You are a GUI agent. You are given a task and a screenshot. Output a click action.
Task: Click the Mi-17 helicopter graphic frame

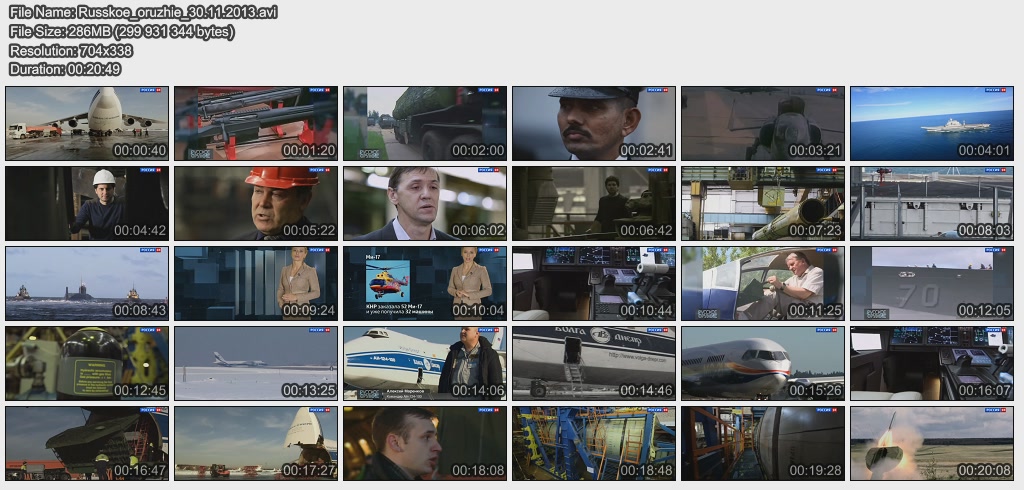424,283
